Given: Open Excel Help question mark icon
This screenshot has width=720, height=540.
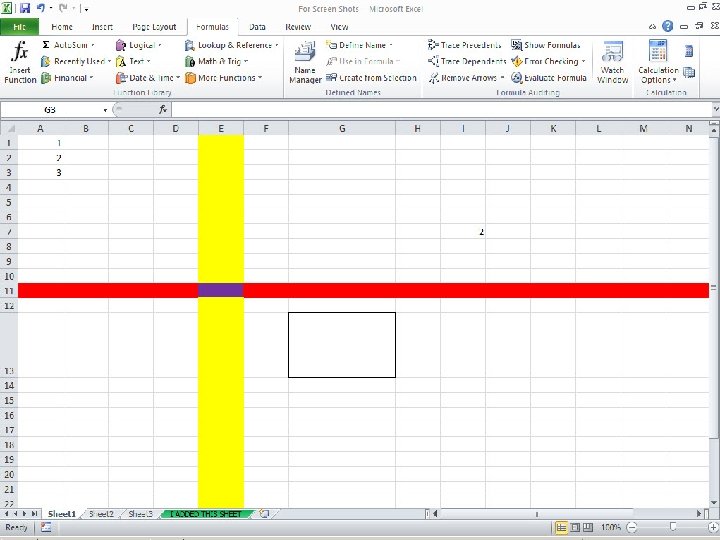Looking at the screenshot, I should [x=668, y=26].
